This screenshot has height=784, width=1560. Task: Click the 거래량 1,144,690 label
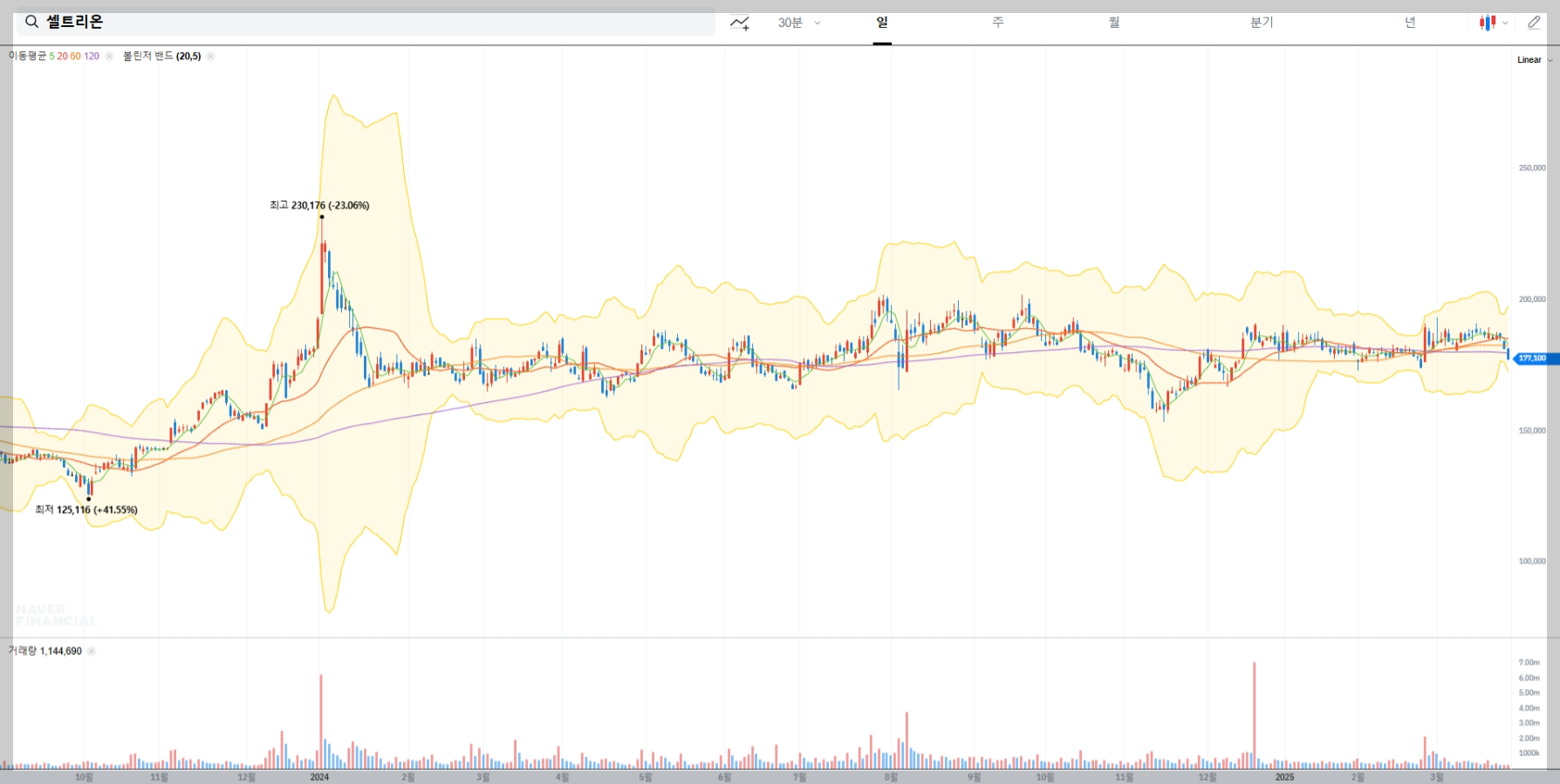[x=45, y=651]
